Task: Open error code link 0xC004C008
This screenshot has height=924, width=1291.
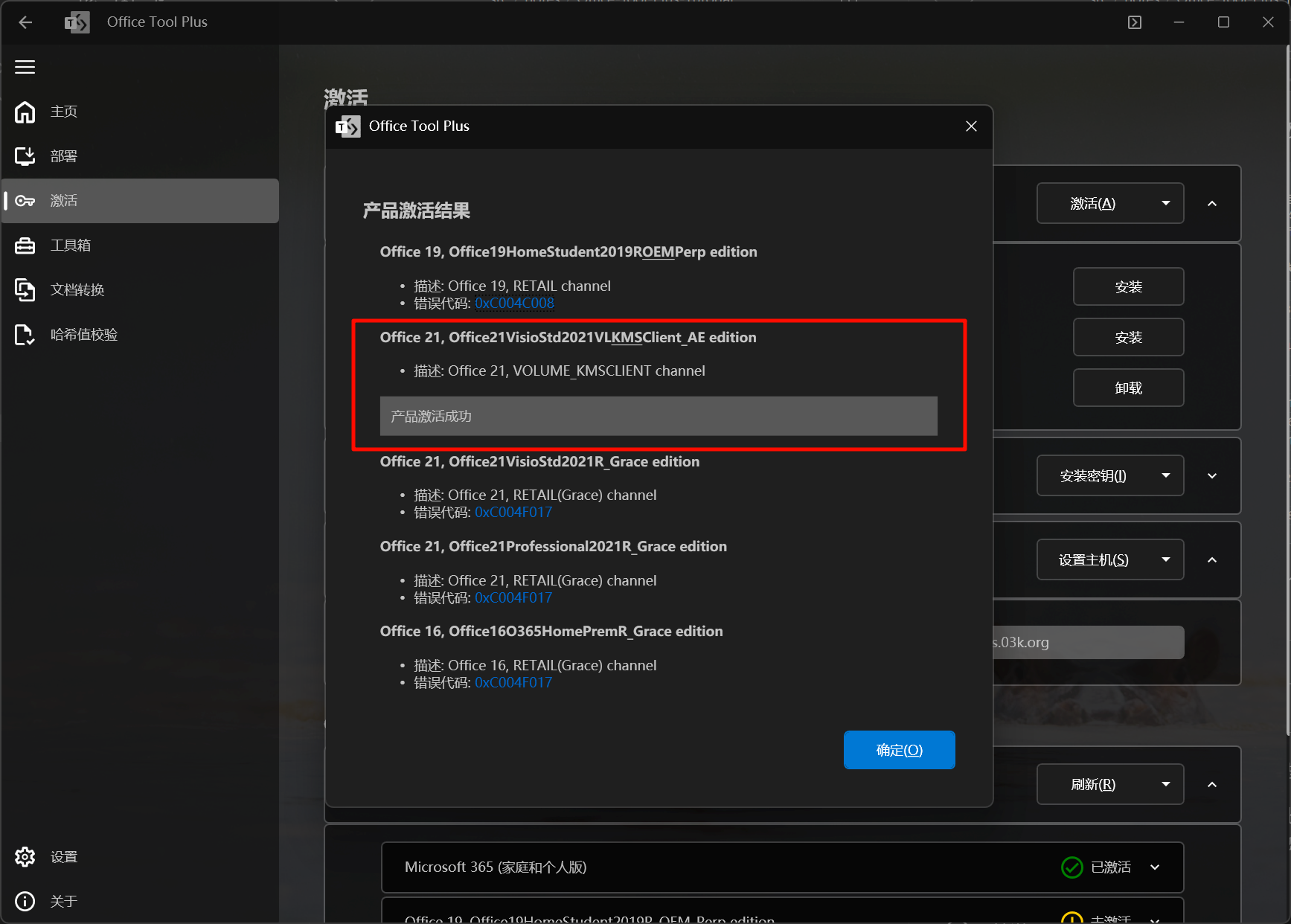Action: (514, 304)
